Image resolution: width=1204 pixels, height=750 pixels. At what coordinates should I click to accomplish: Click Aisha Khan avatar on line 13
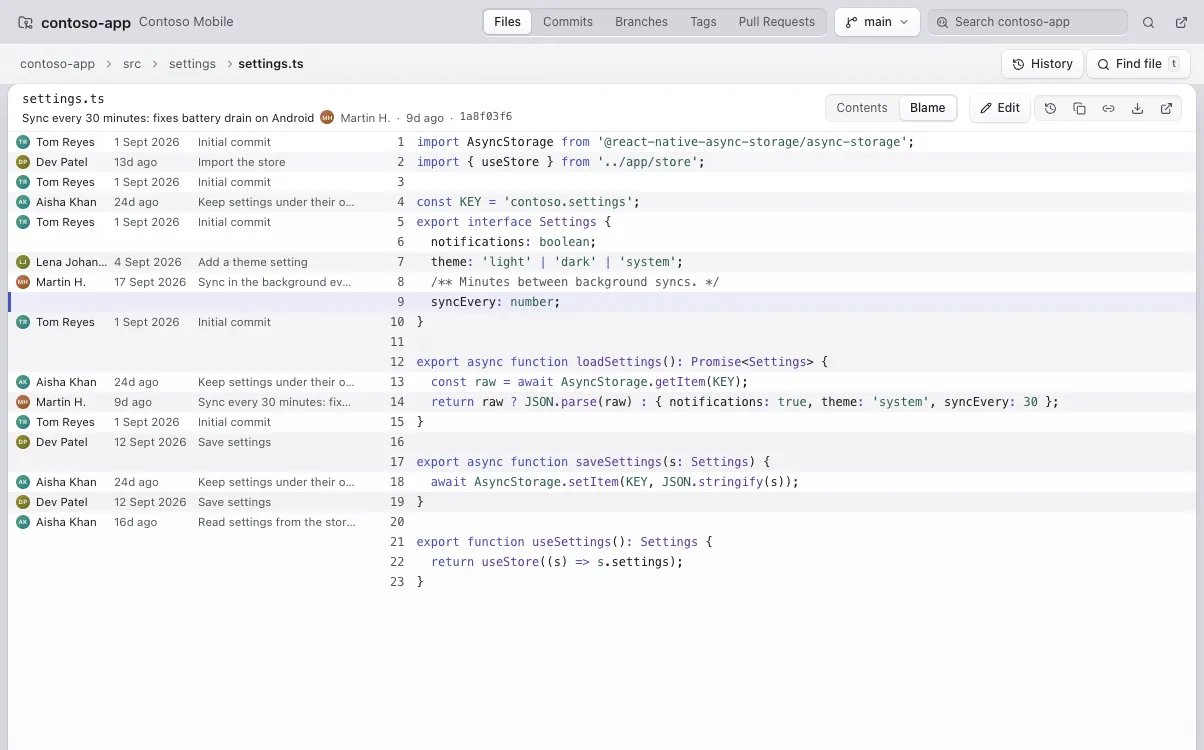pyautogui.click(x=23, y=382)
